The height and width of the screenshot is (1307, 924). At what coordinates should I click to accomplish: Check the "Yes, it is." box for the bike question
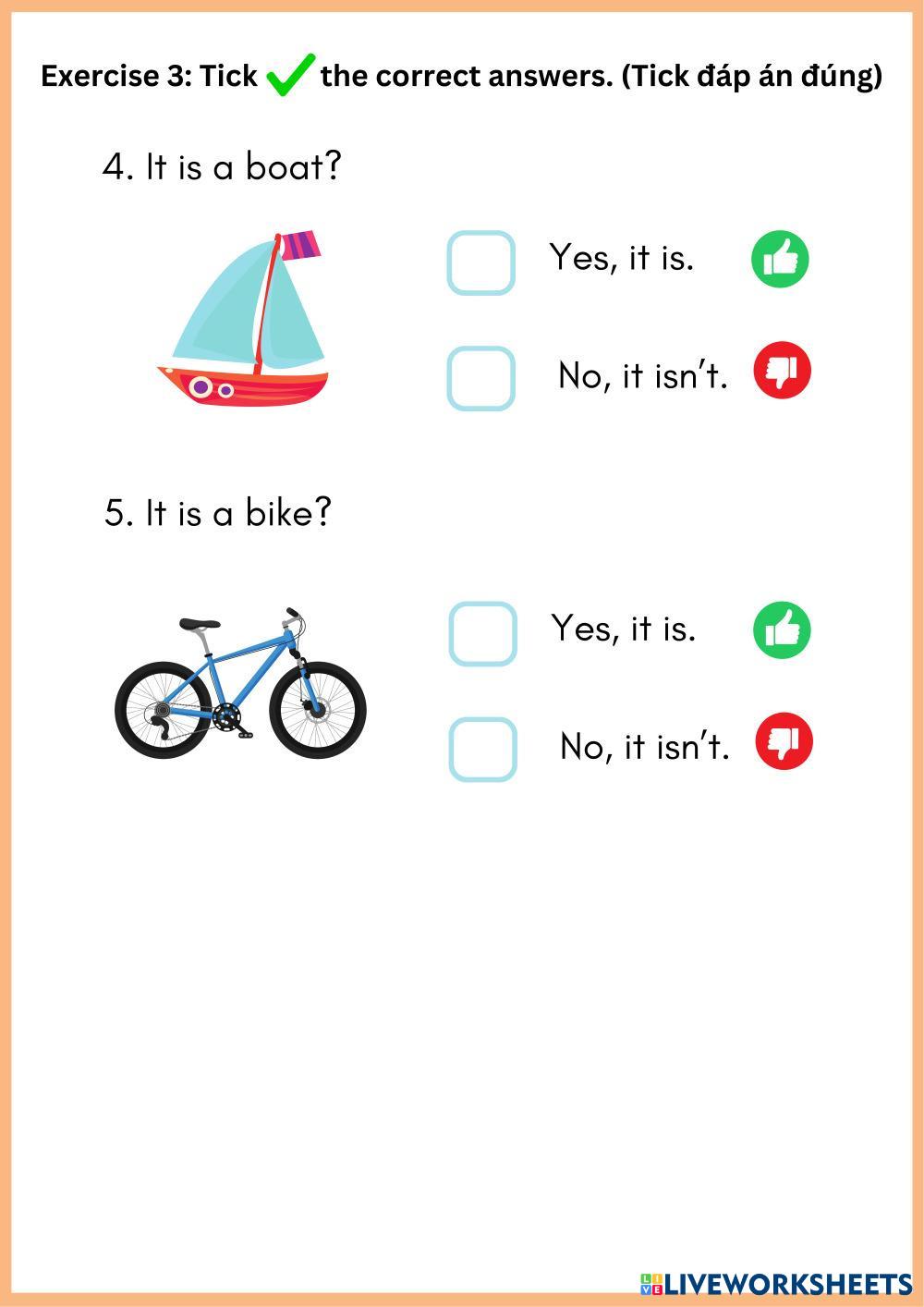(482, 633)
